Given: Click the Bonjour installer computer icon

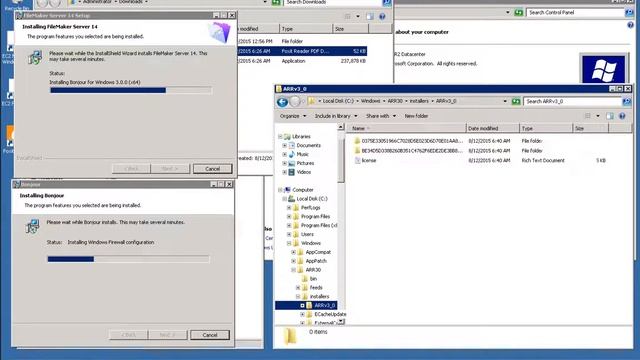Looking at the screenshot, I should (x=32, y=226).
